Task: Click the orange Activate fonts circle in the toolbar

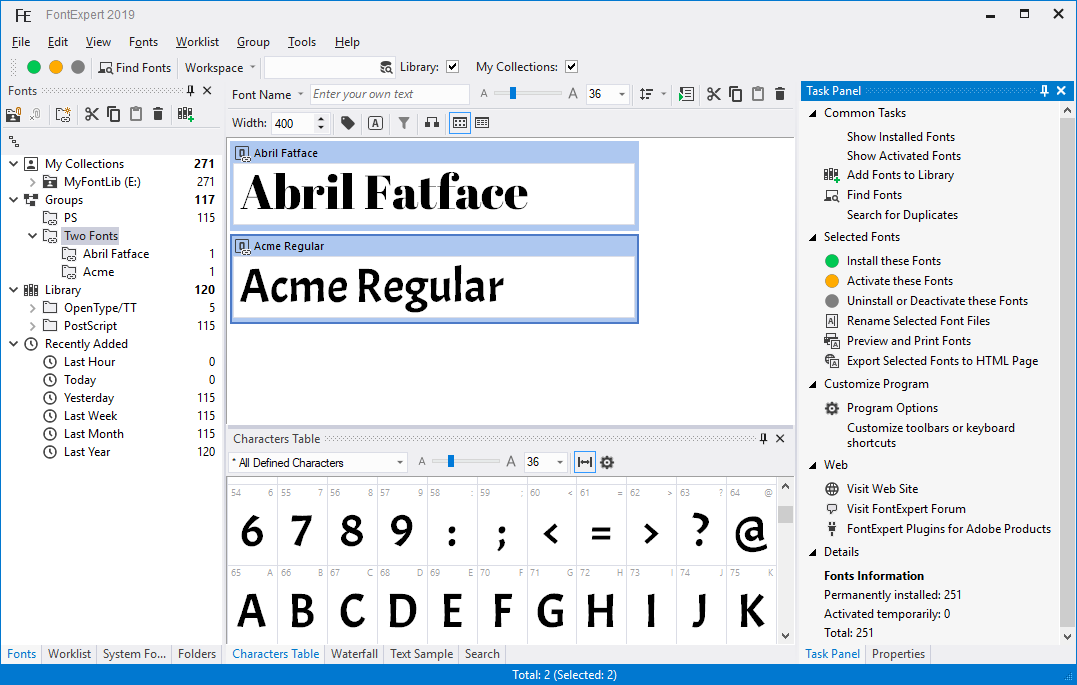Action: click(56, 67)
